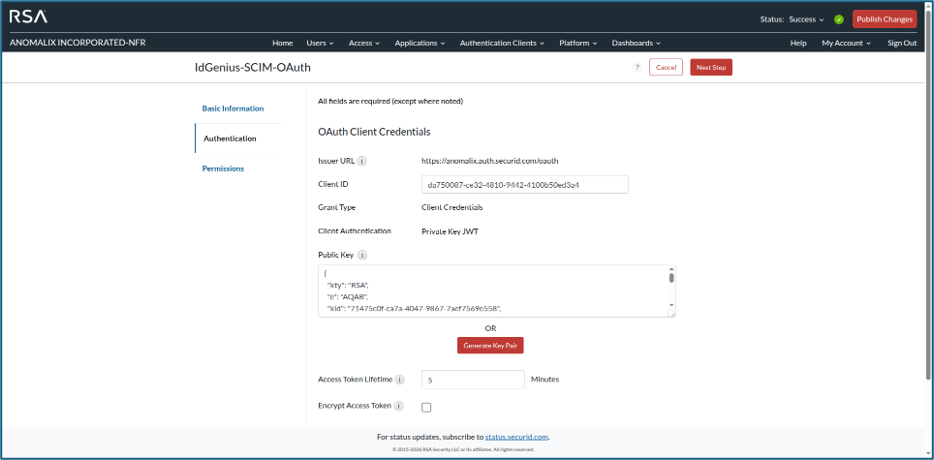Click the Public Key info icon

pos(362,255)
